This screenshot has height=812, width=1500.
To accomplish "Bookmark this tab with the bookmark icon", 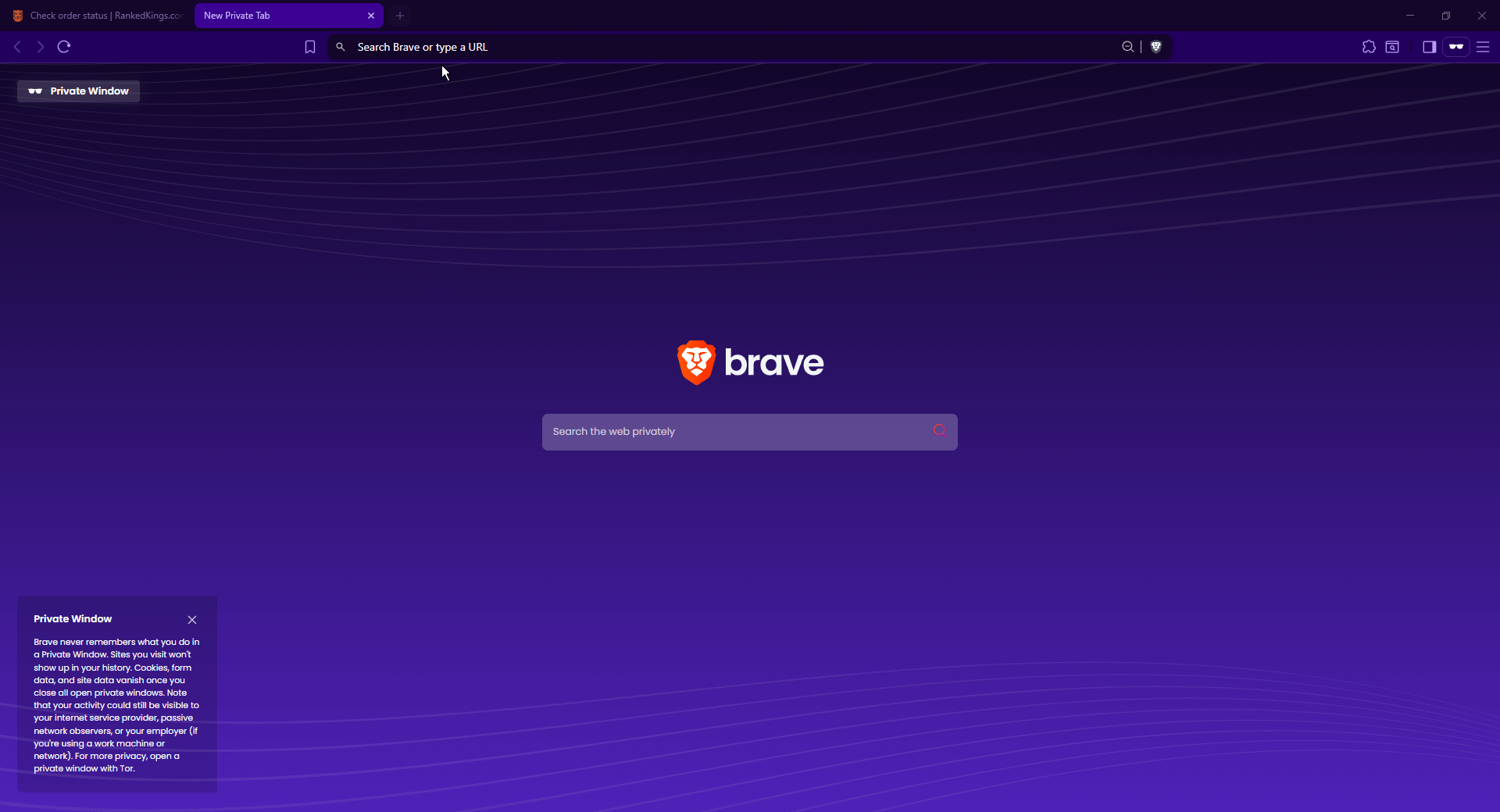I will click(x=310, y=47).
